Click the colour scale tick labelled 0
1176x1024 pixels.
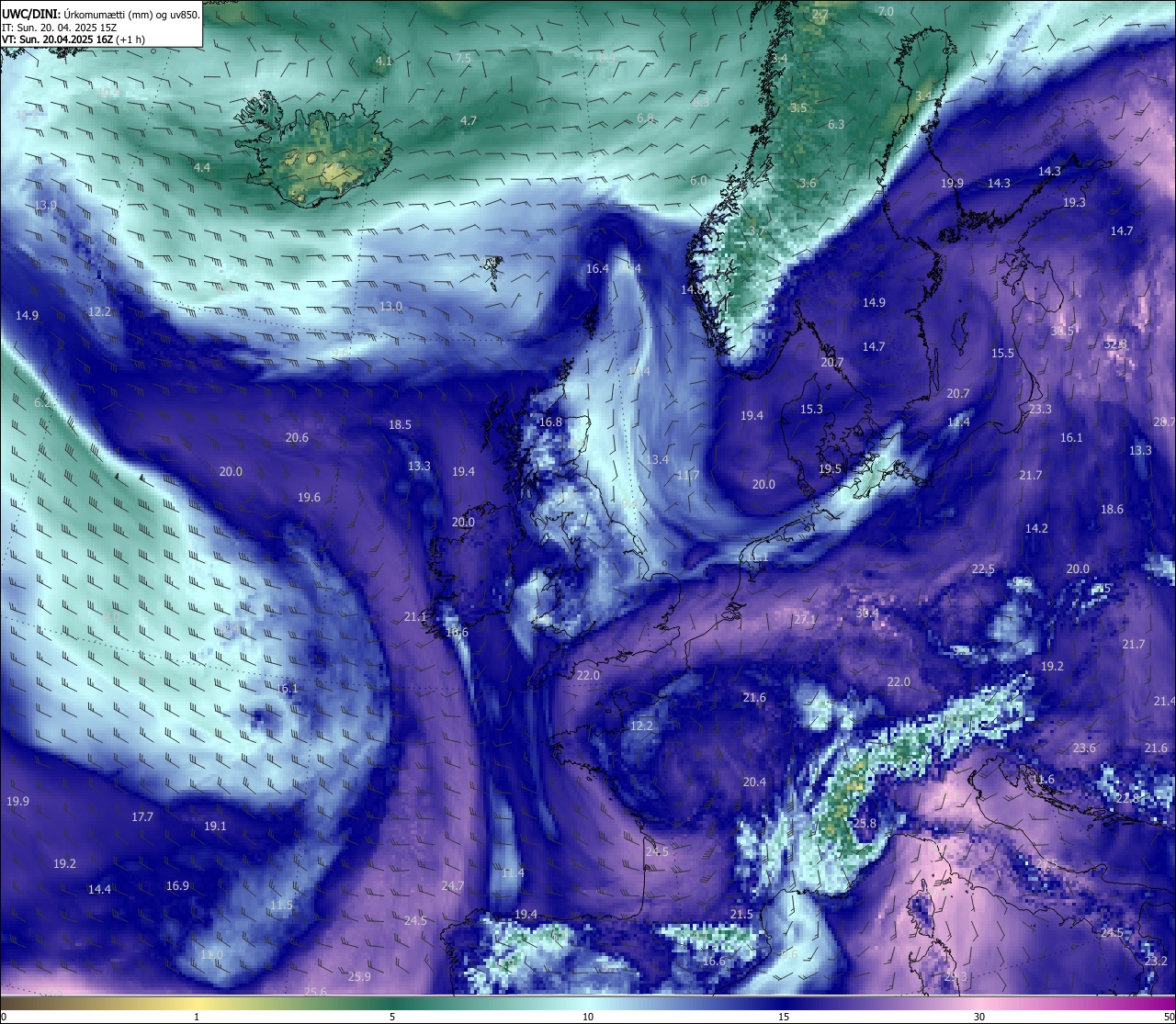click(3, 1017)
